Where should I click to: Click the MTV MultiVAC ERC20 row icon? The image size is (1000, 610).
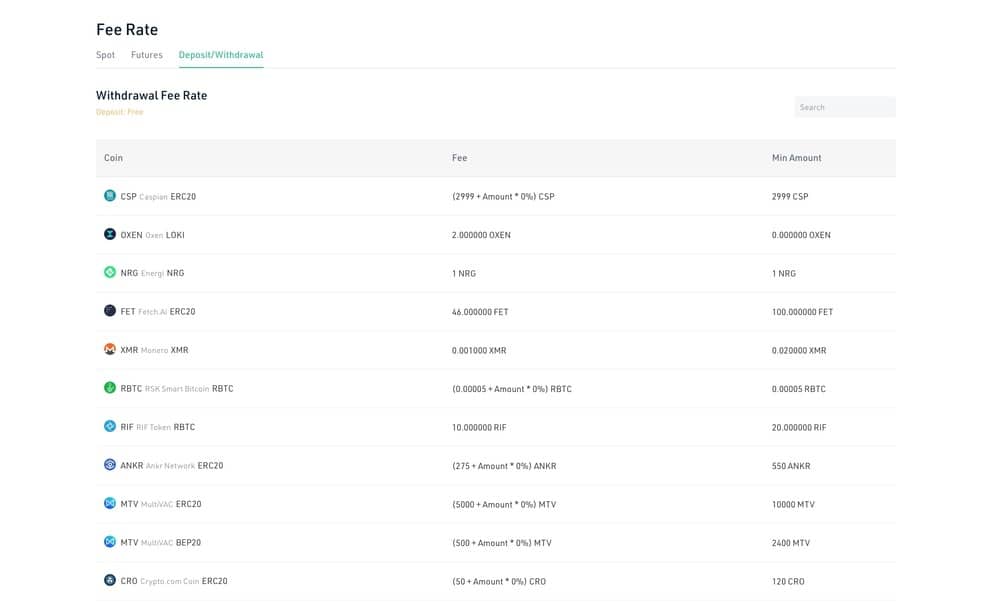(x=110, y=503)
